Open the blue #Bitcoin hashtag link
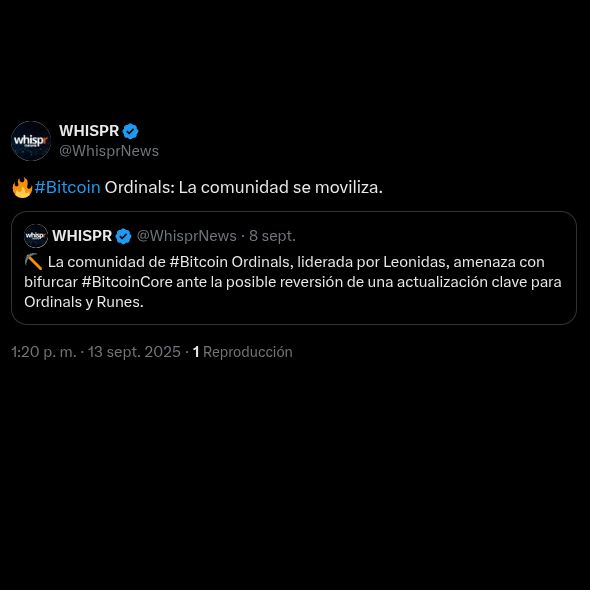The width and height of the screenshot is (590, 590). (67, 187)
